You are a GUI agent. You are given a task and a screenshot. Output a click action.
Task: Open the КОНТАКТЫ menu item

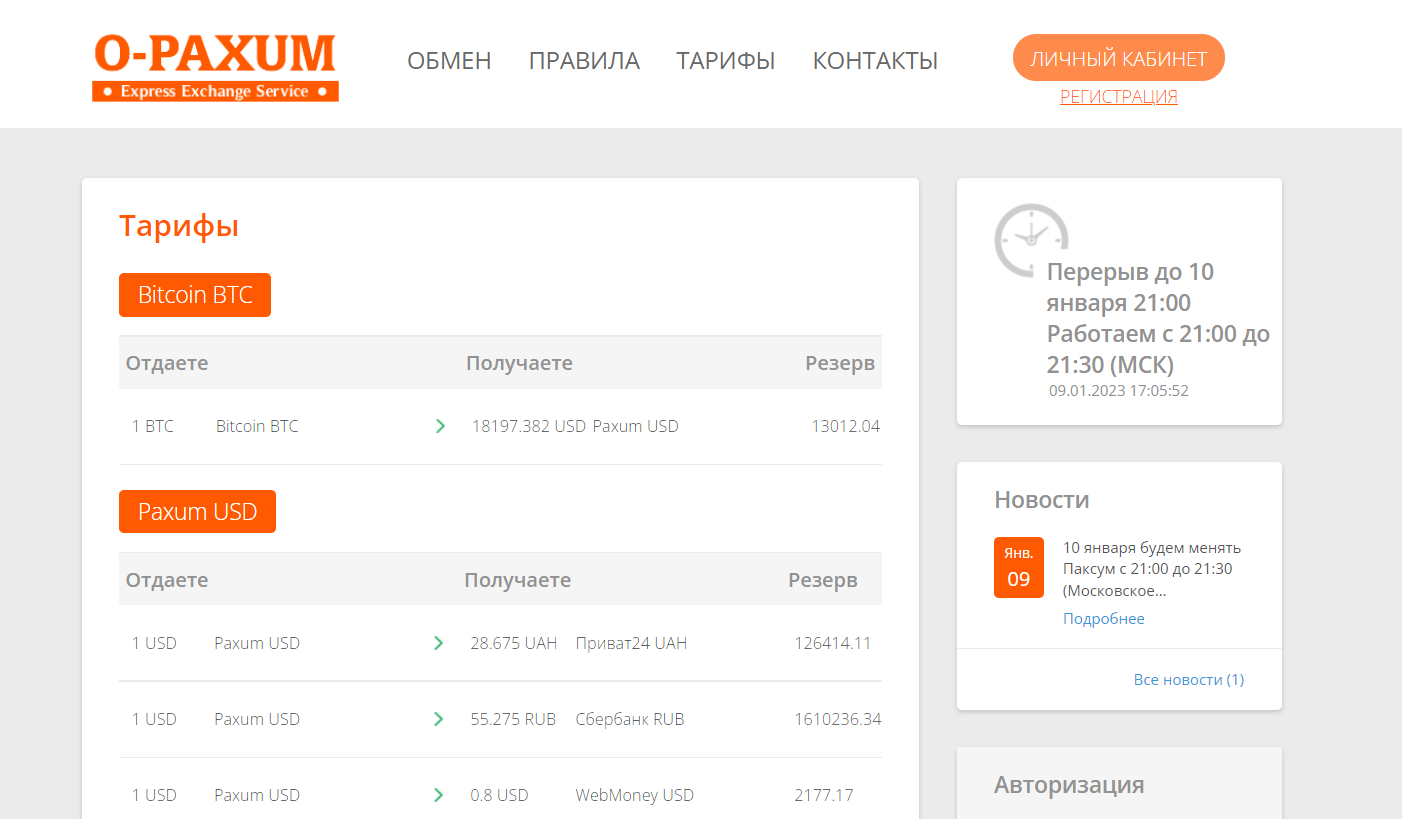coord(875,61)
